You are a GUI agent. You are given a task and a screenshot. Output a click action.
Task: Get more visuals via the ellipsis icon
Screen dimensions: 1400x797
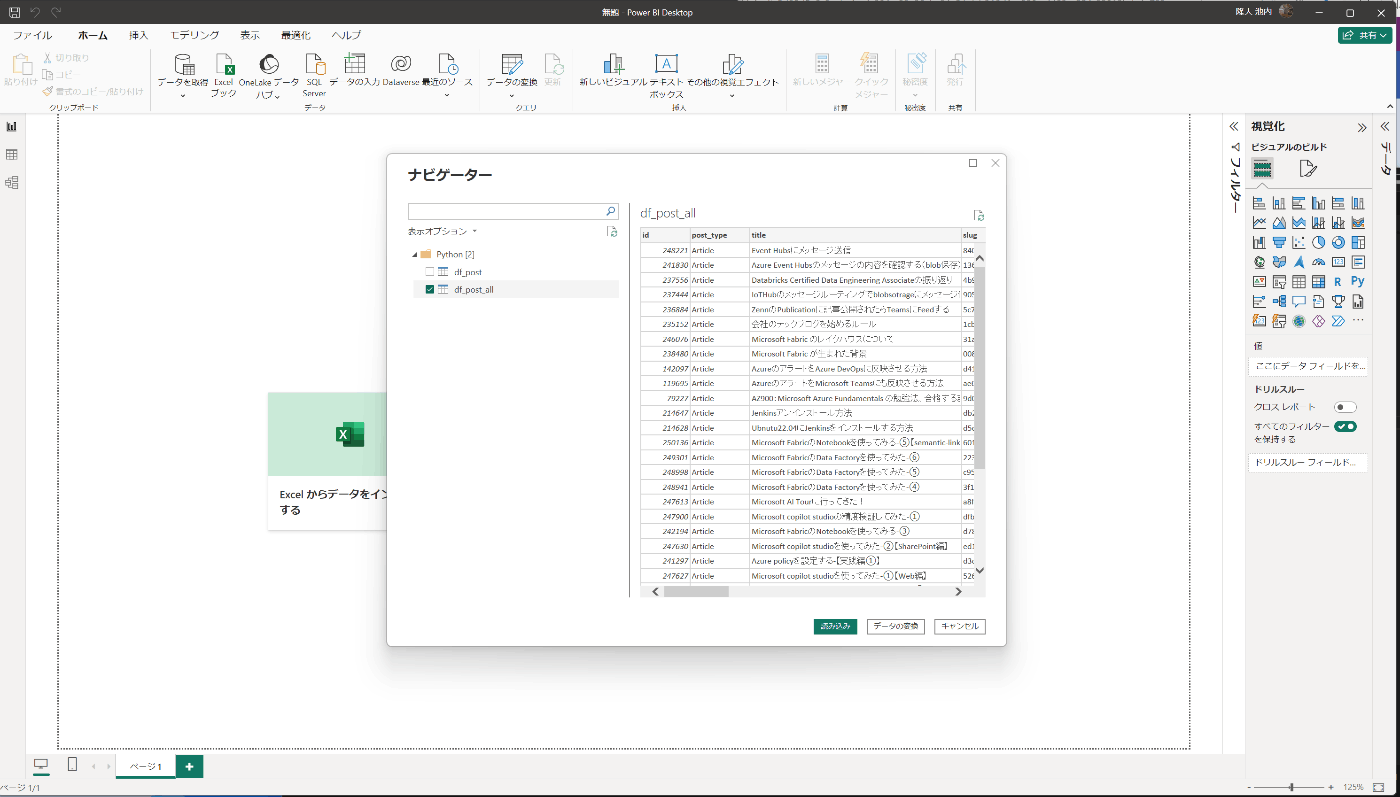click(x=1357, y=321)
